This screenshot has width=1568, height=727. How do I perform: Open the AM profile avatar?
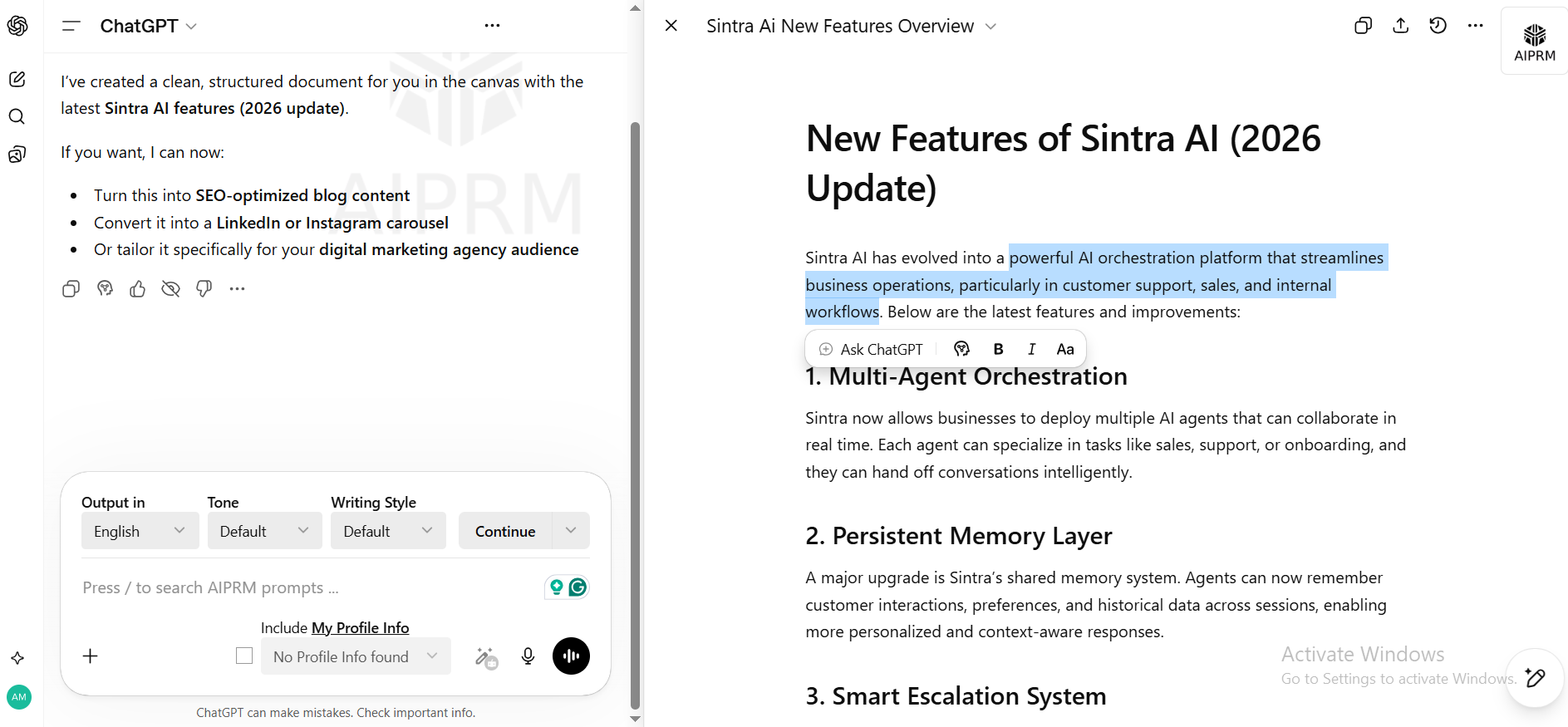point(19,697)
